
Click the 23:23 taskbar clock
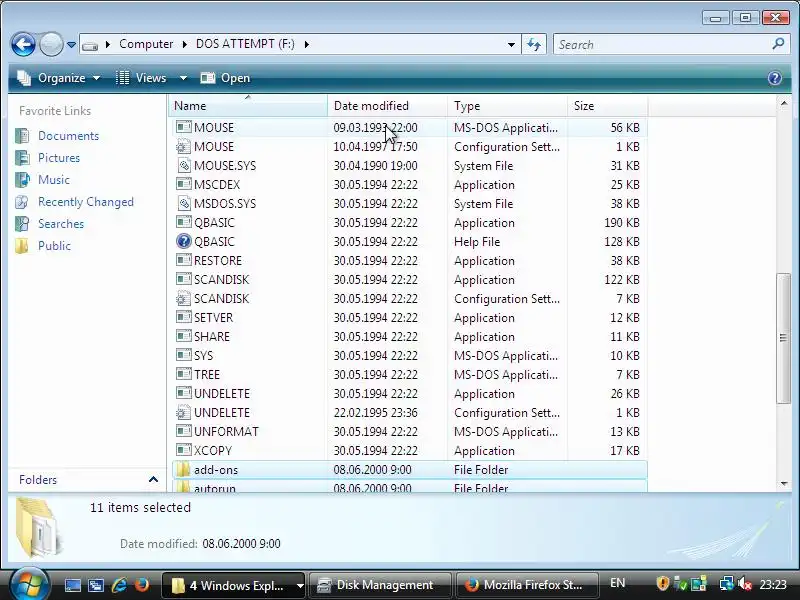(x=773, y=584)
